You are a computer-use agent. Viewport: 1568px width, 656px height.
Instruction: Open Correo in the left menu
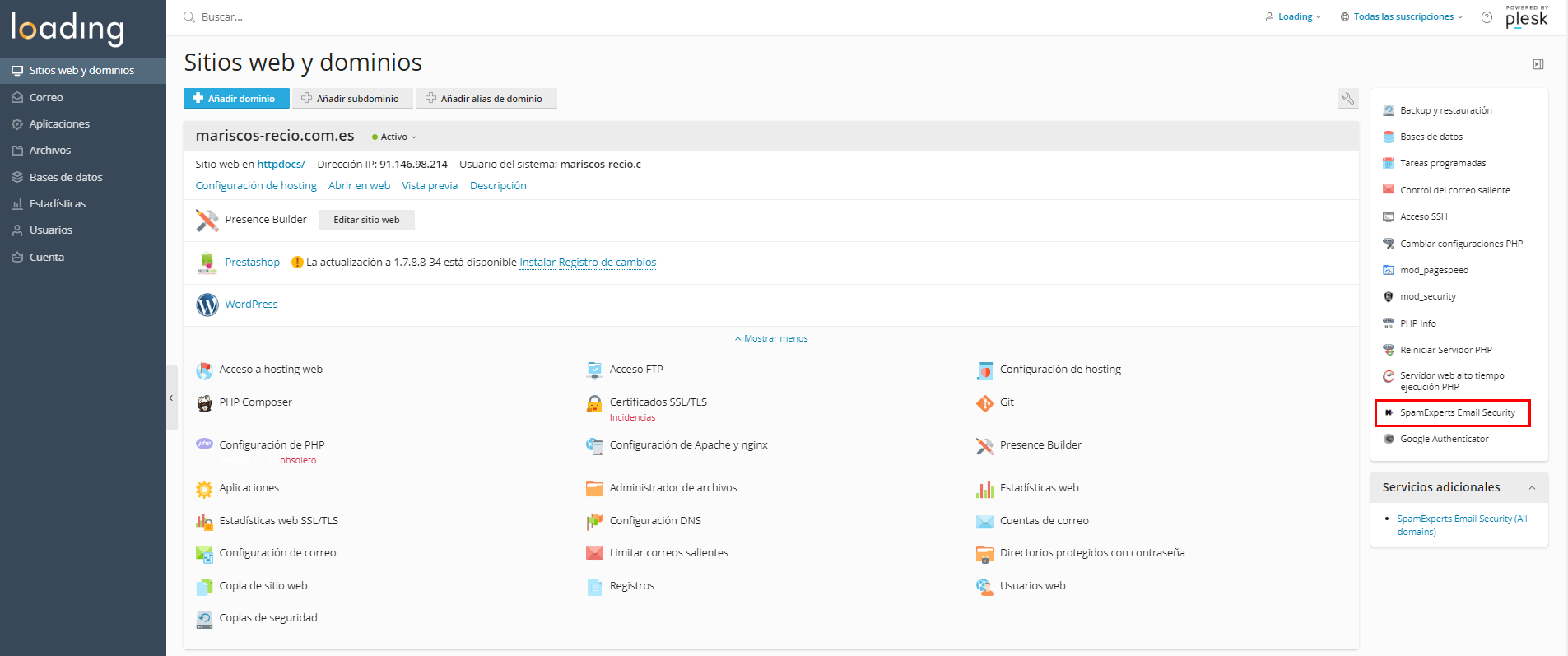pyautogui.click(x=46, y=98)
